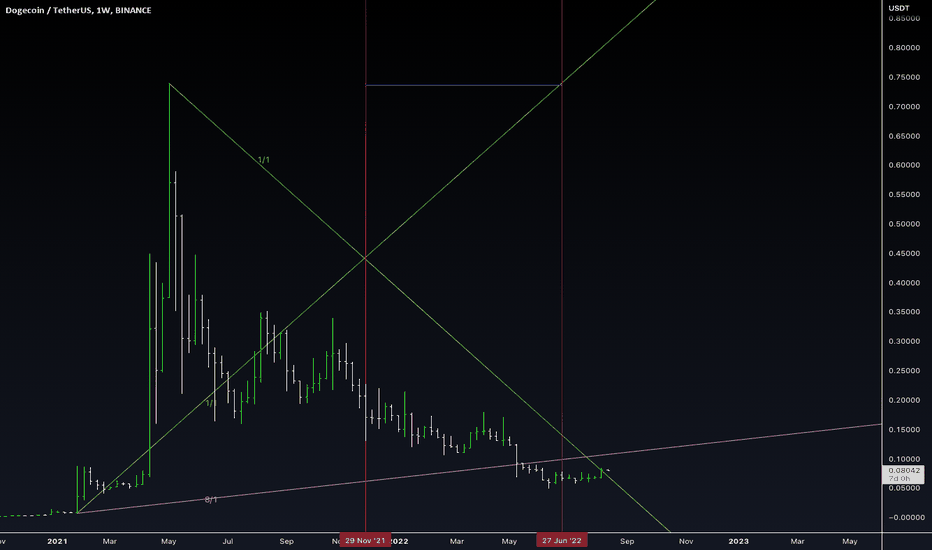Click the 2022 year label on time axis
This screenshot has height=550, width=932.
399,541
